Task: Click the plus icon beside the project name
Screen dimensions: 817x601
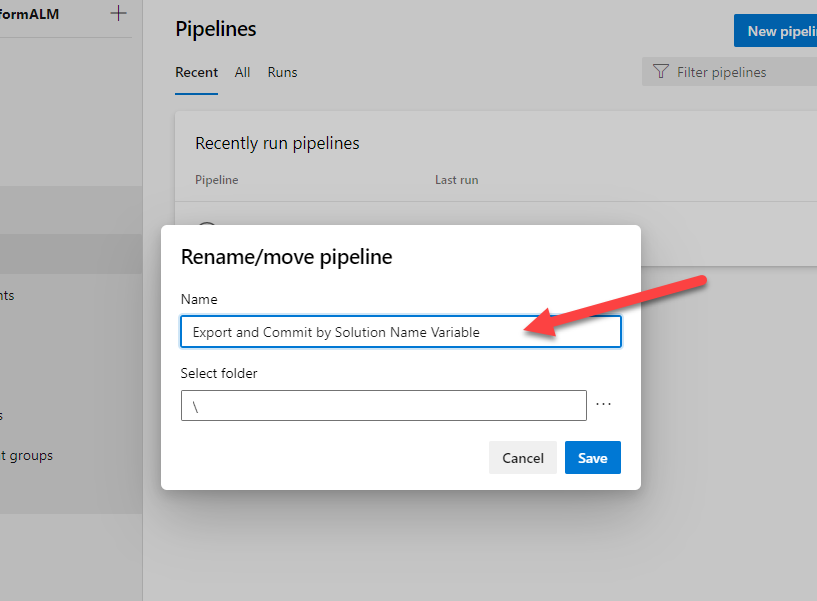Action: pyautogui.click(x=119, y=14)
